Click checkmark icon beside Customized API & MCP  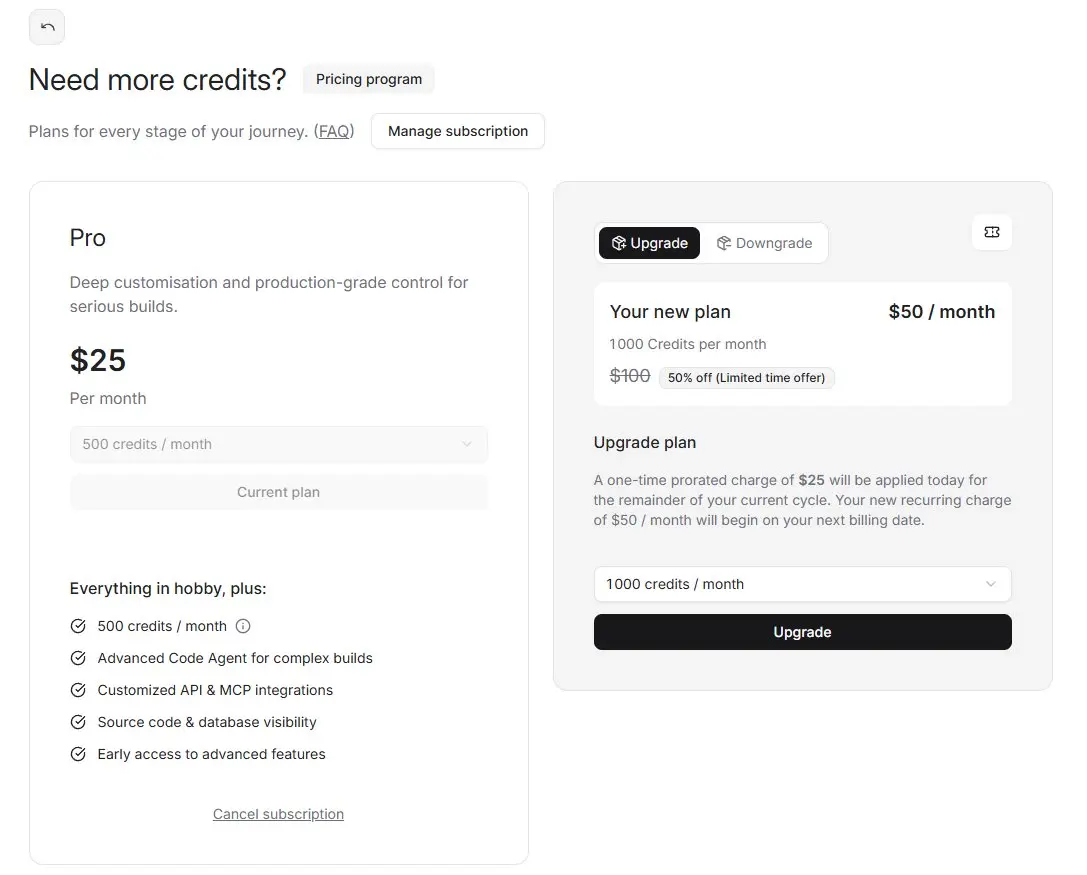tap(78, 690)
